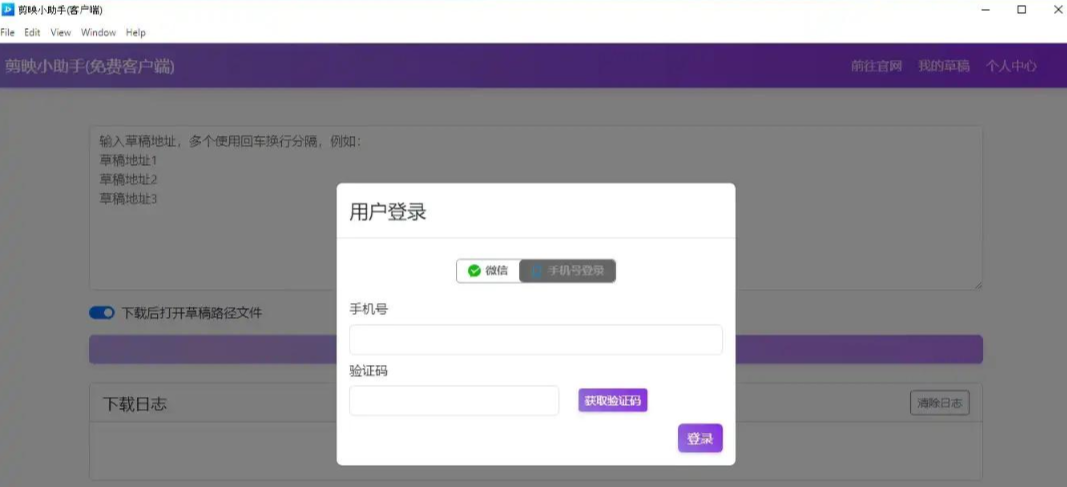Click the 手机号 input field
1067x487 pixels.
[x=536, y=339]
